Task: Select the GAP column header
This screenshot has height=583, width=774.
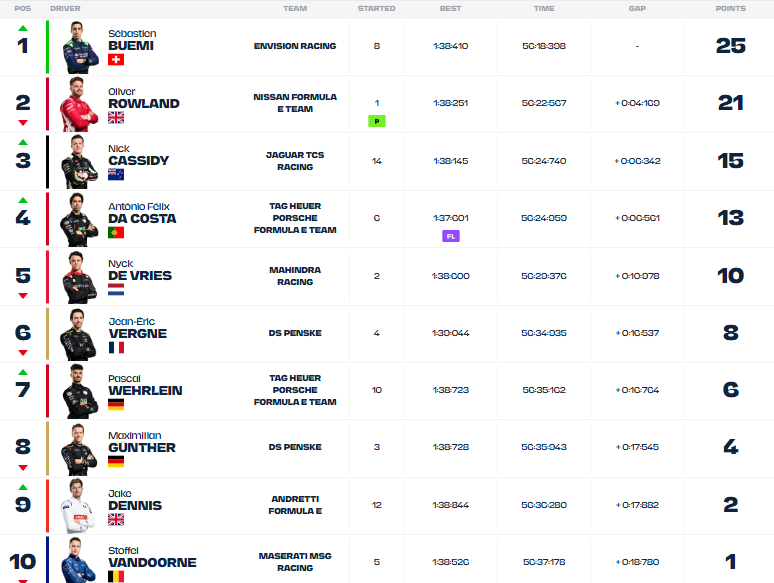Action: pyautogui.click(x=637, y=8)
